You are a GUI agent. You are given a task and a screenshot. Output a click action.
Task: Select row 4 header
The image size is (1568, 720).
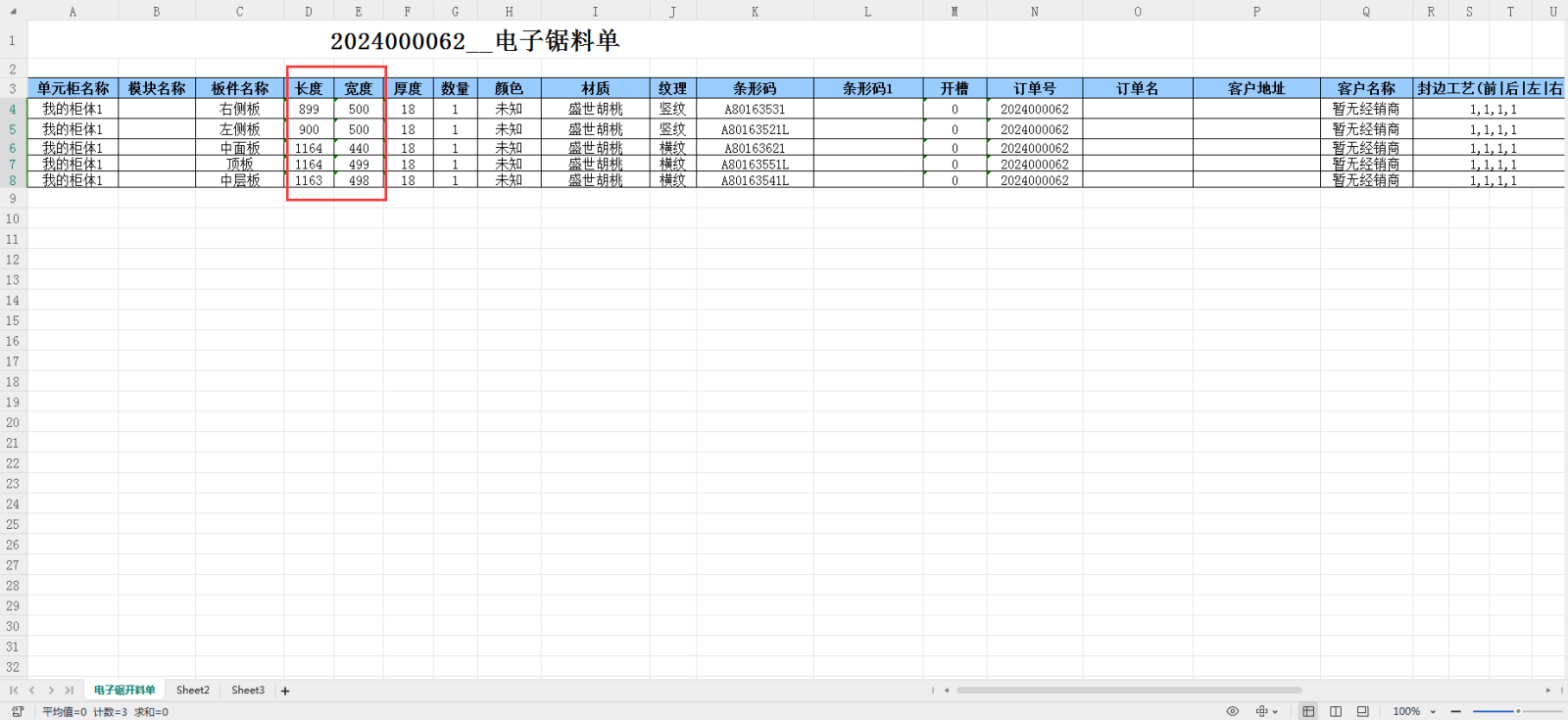point(13,110)
